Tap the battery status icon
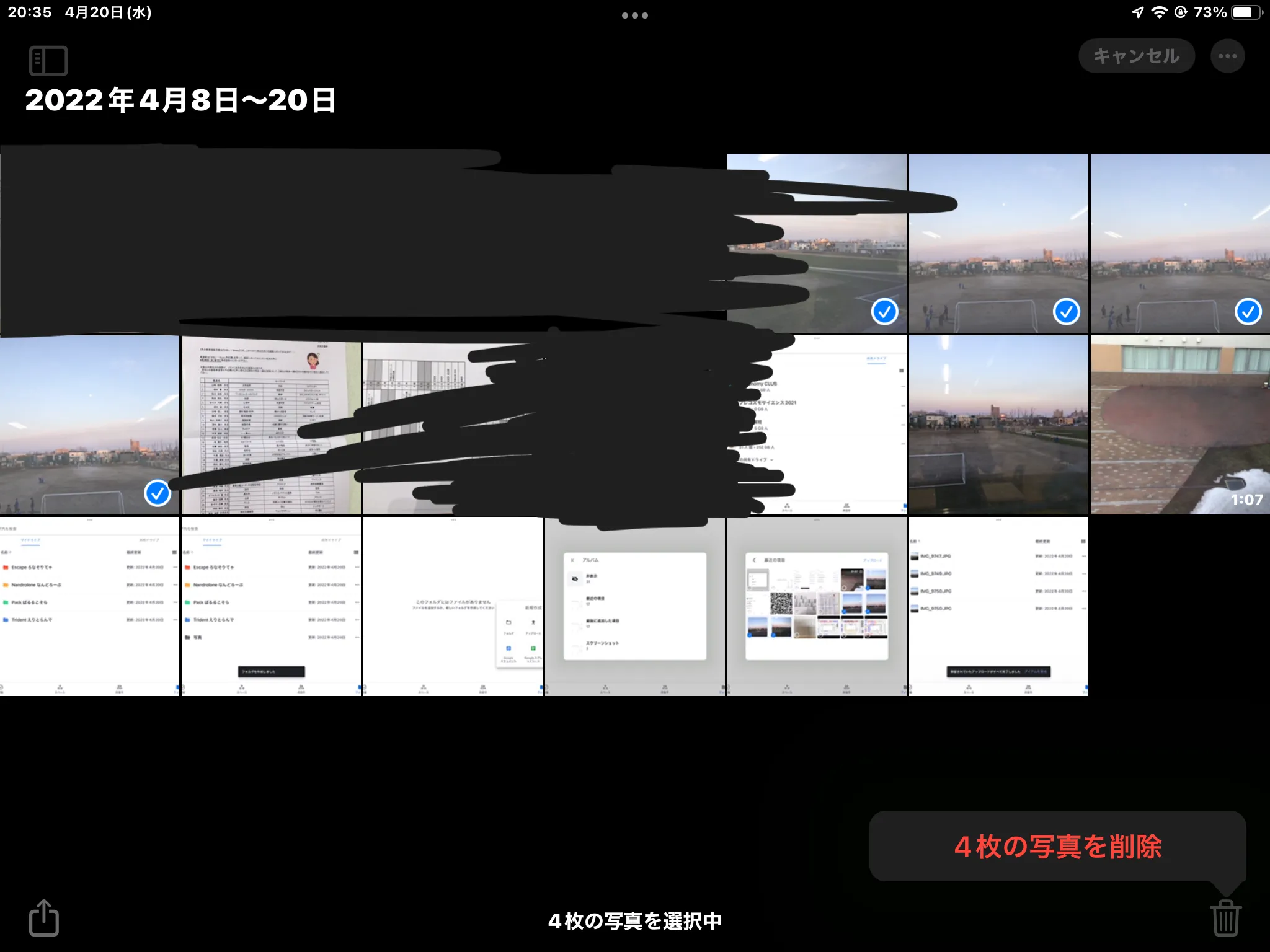The width and height of the screenshot is (1270, 952). click(x=1246, y=12)
